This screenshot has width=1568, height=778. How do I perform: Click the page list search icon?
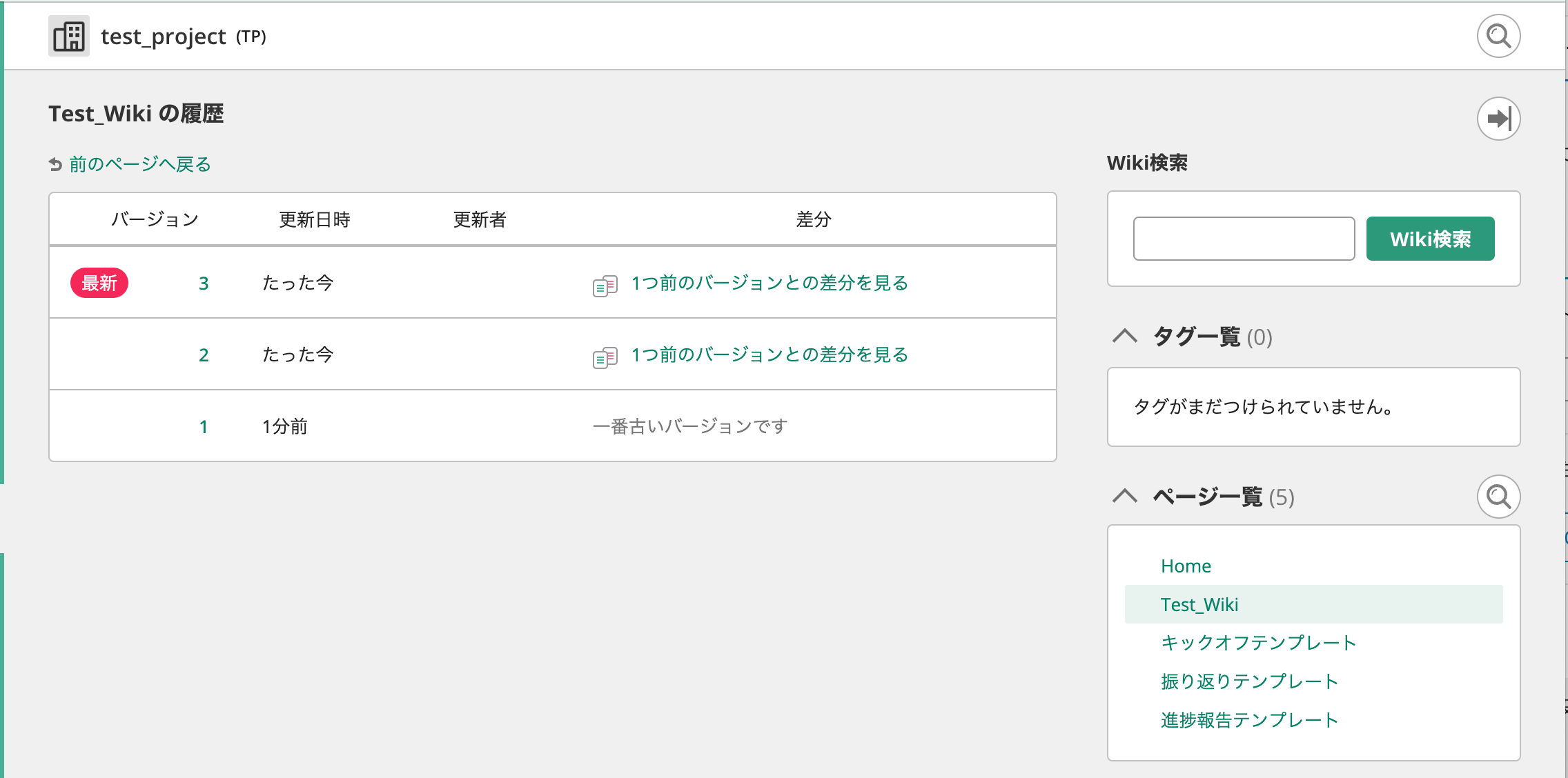pos(1498,497)
